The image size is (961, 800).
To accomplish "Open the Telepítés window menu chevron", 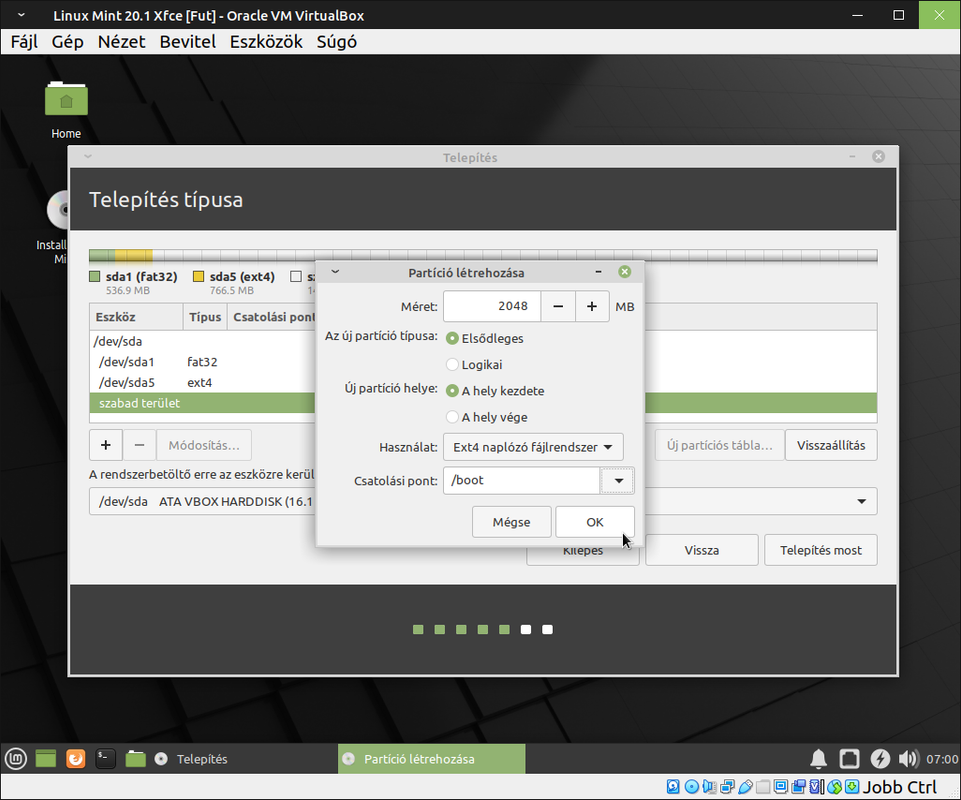I will [88, 156].
